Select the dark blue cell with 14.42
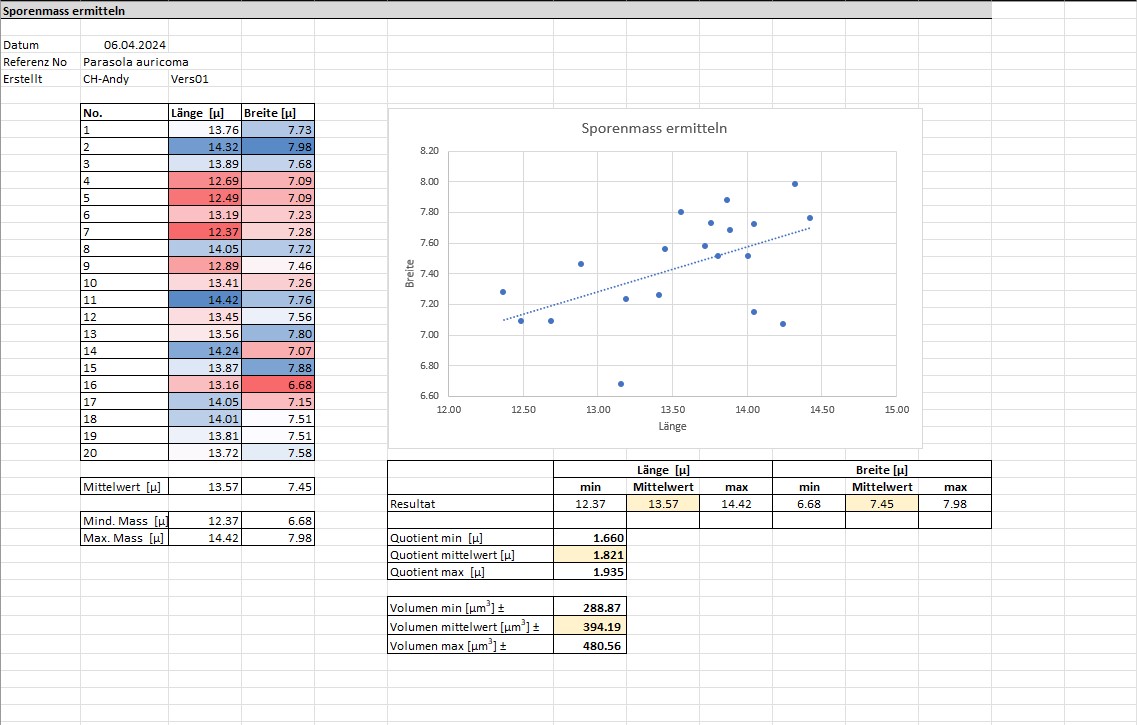1137x725 pixels. click(x=205, y=299)
